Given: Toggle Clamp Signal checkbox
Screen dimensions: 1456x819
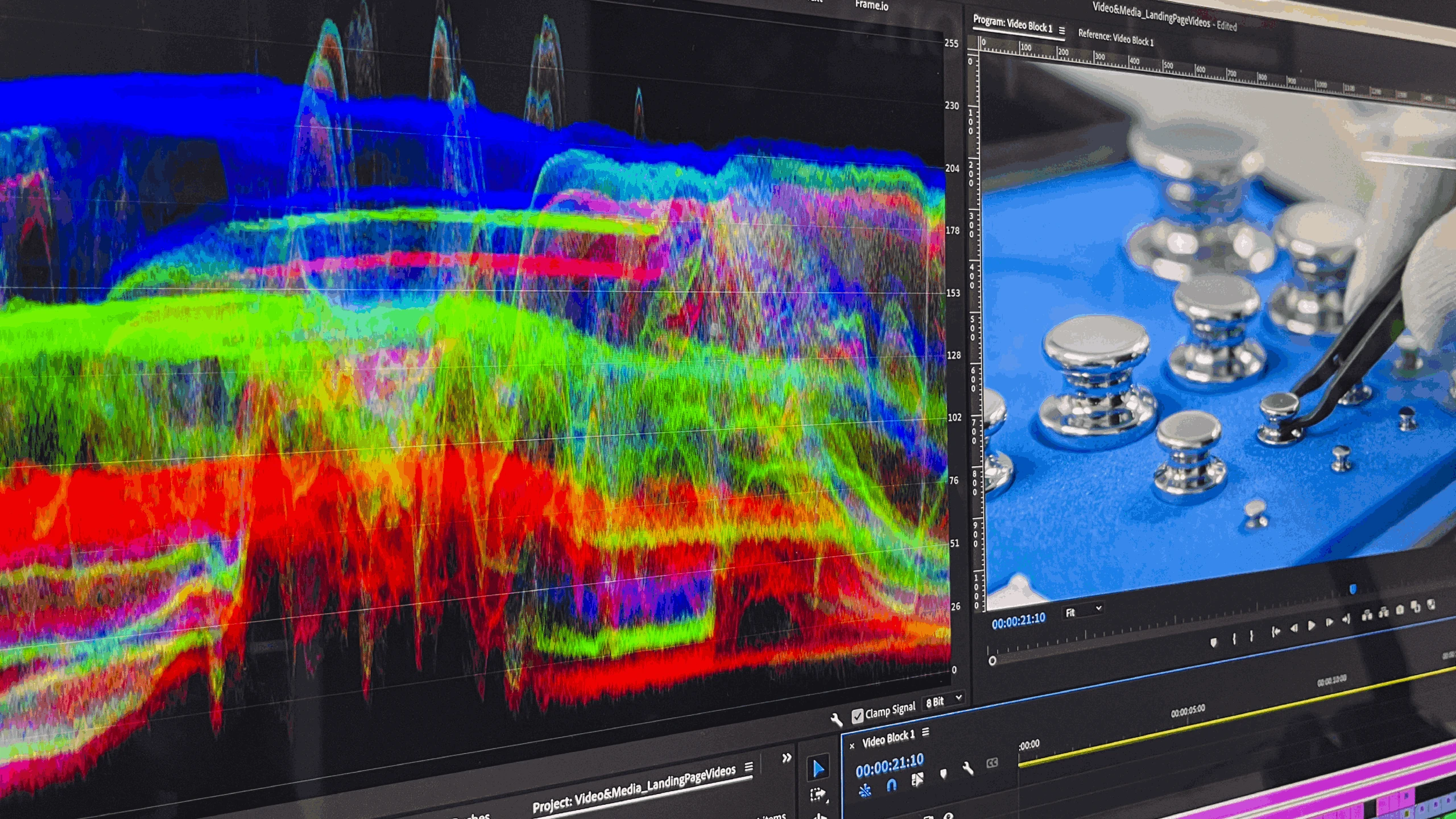Looking at the screenshot, I should click(857, 715).
